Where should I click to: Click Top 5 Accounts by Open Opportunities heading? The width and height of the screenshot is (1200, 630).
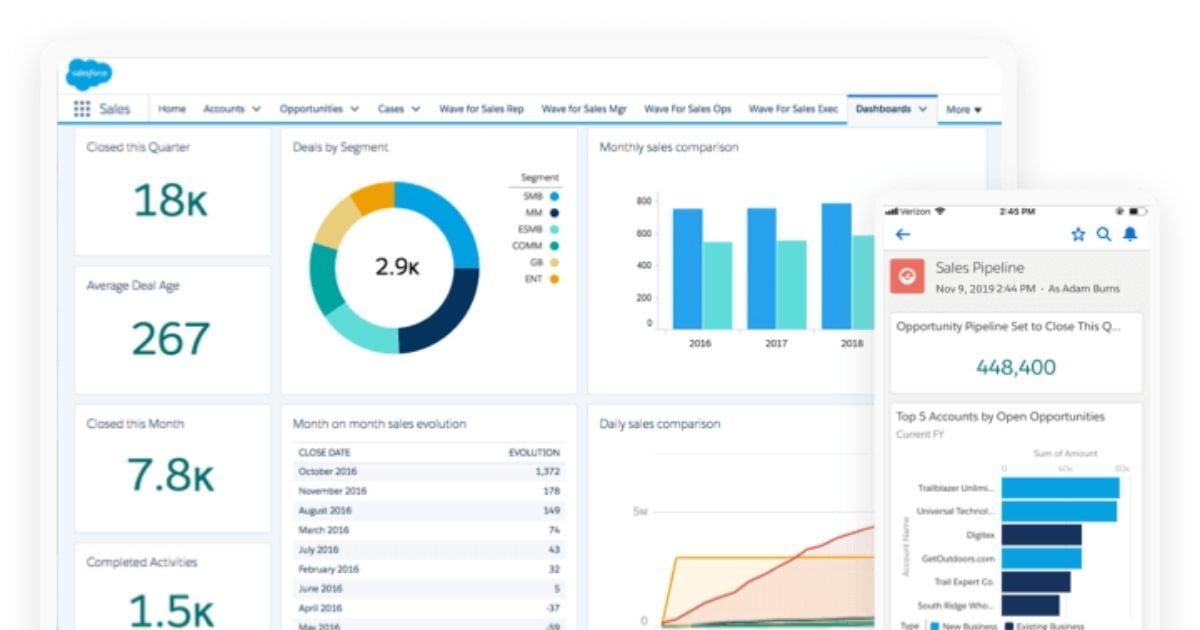1000,416
